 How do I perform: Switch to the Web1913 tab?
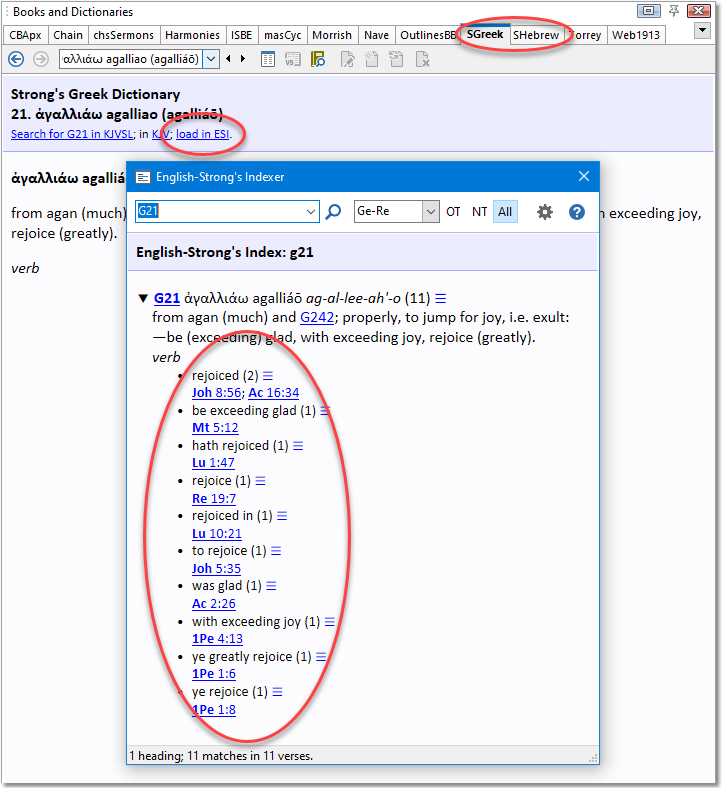pos(636,35)
